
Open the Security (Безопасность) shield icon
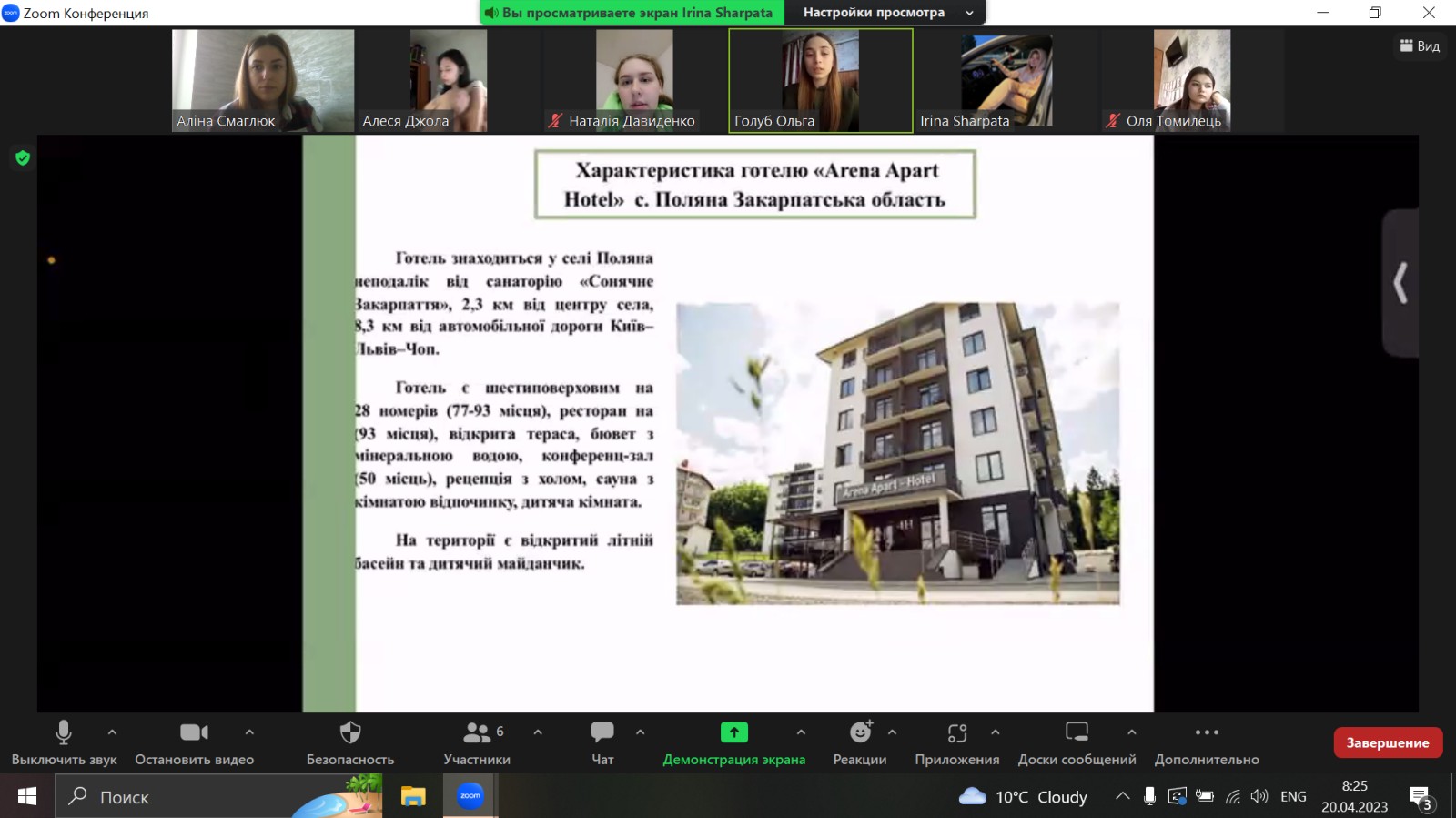[x=350, y=733]
